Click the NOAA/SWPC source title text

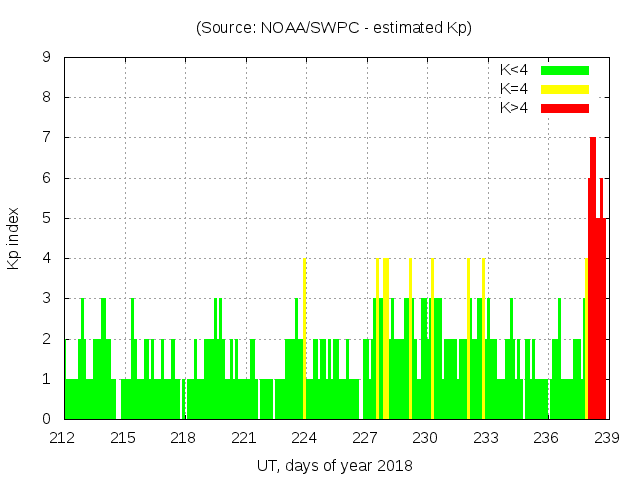click(333, 28)
